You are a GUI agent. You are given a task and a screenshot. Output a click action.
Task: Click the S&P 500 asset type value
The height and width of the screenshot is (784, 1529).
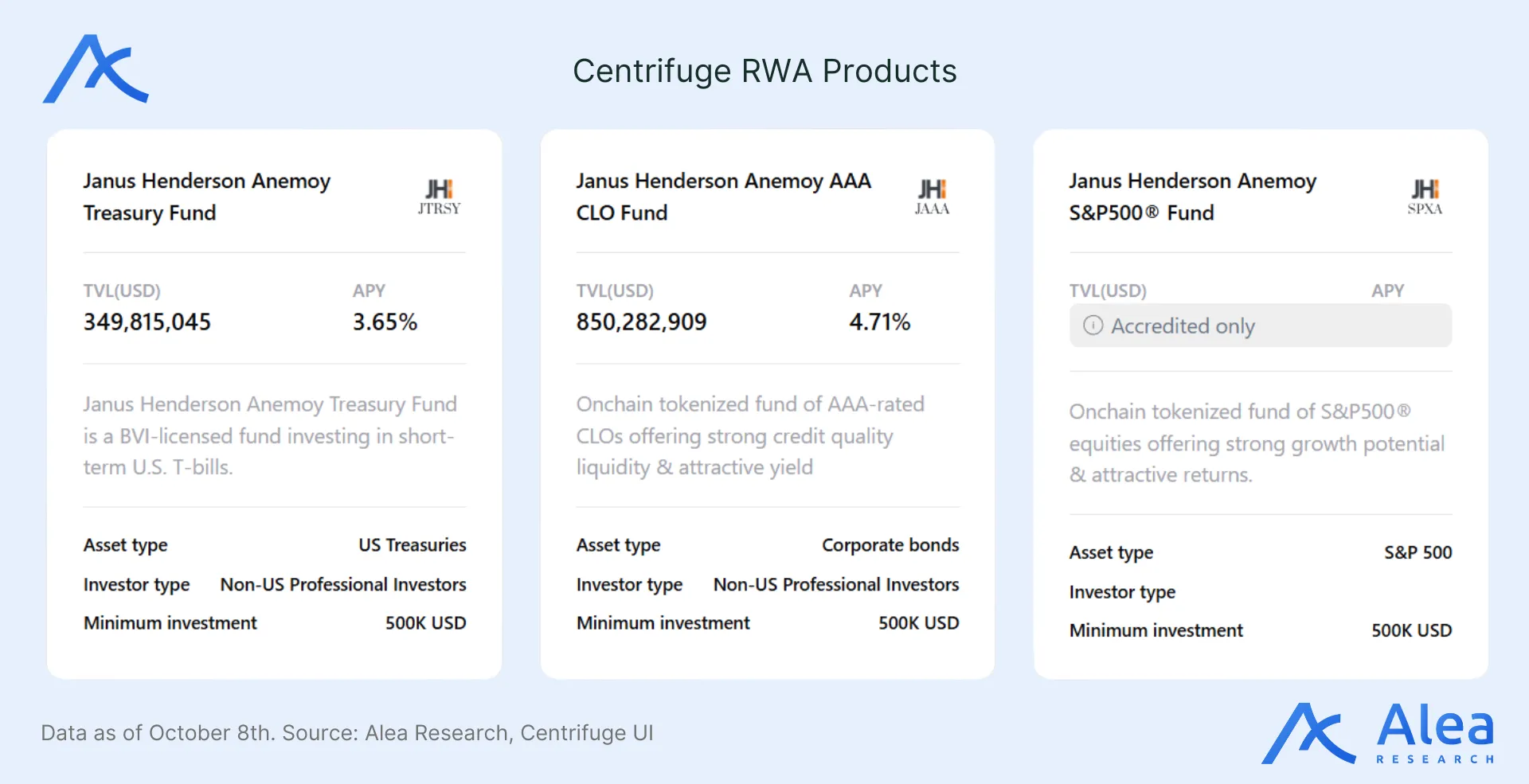[1418, 552]
